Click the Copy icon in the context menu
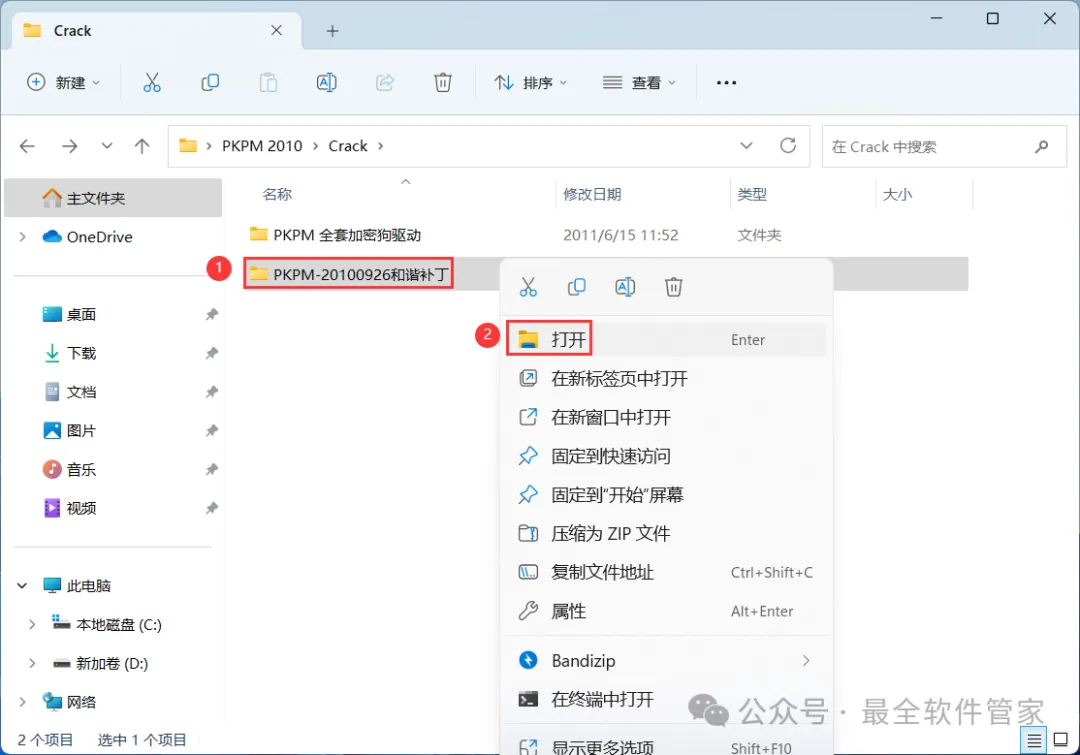Viewport: 1080px width, 755px height. click(577, 287)
